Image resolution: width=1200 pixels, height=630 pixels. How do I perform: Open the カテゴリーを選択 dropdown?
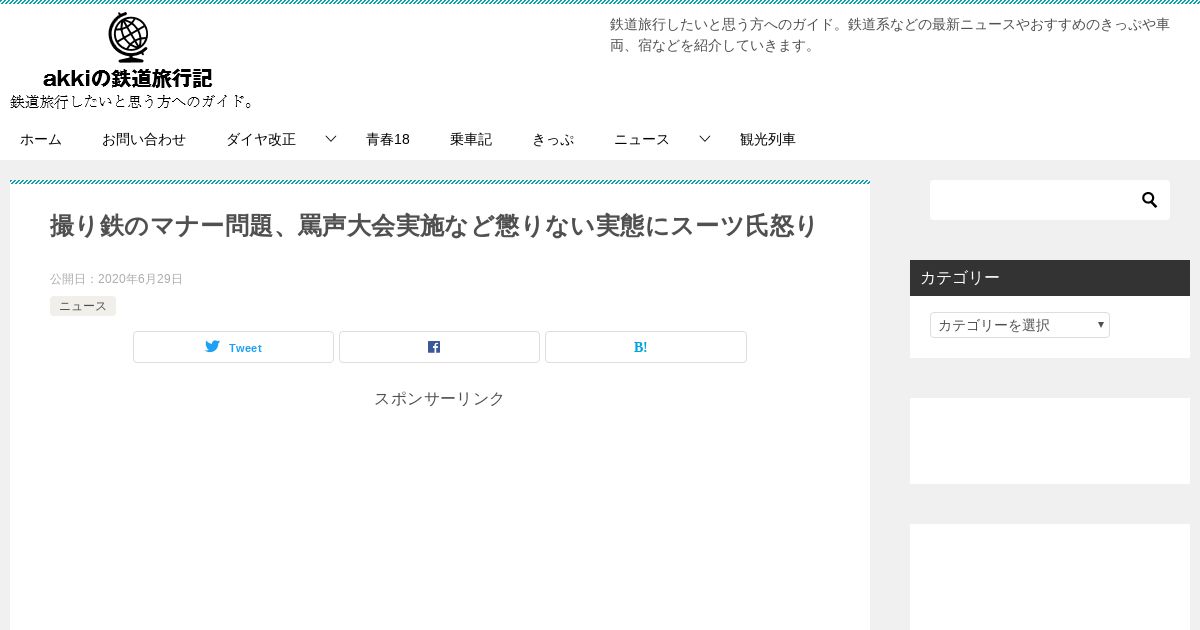pyautogui.click(x=1020, y=325)
